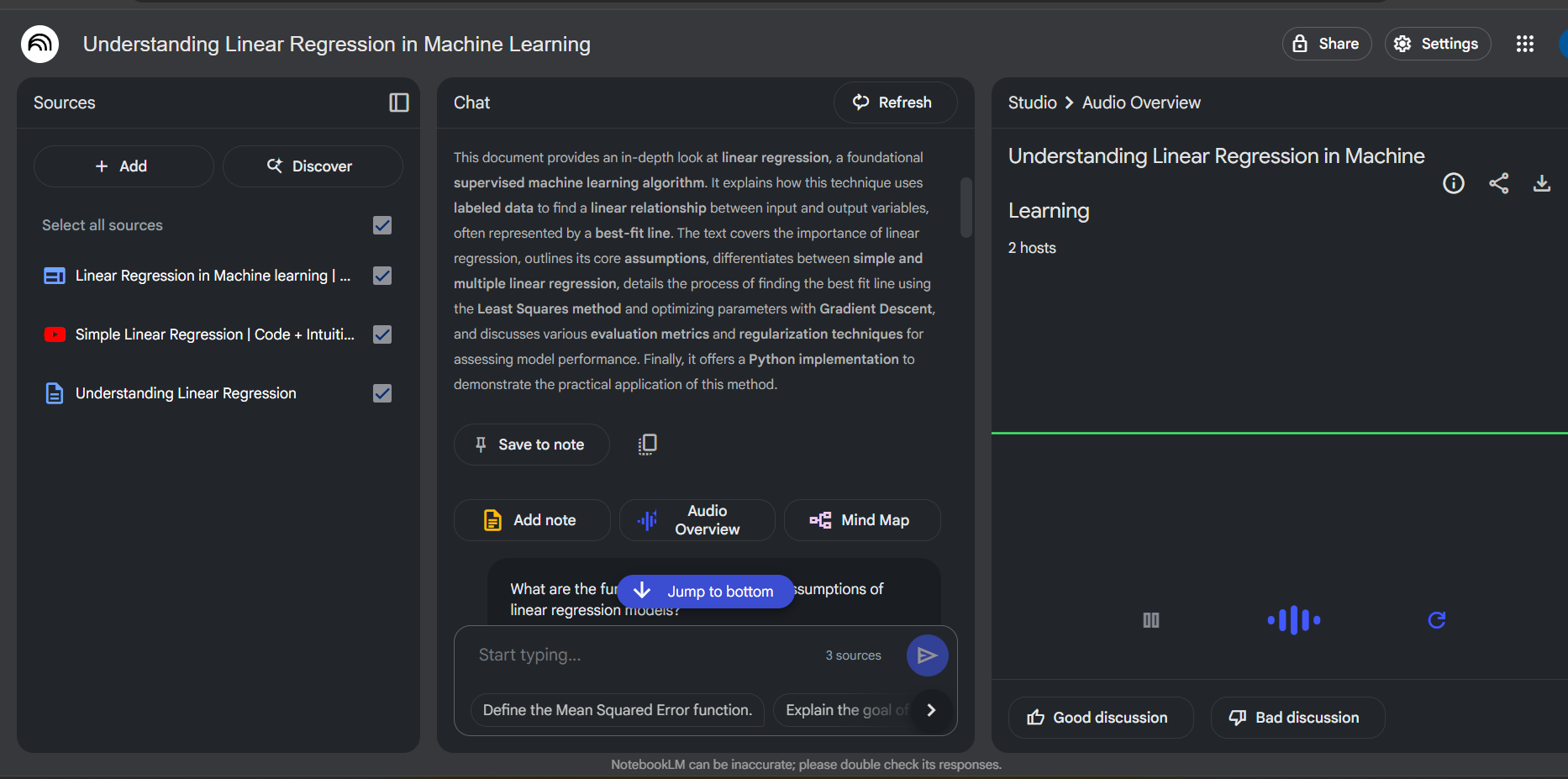Viewport: 1568px width, 779px height.
Task: Open the Google apps grid
Action: [1524, 44]
